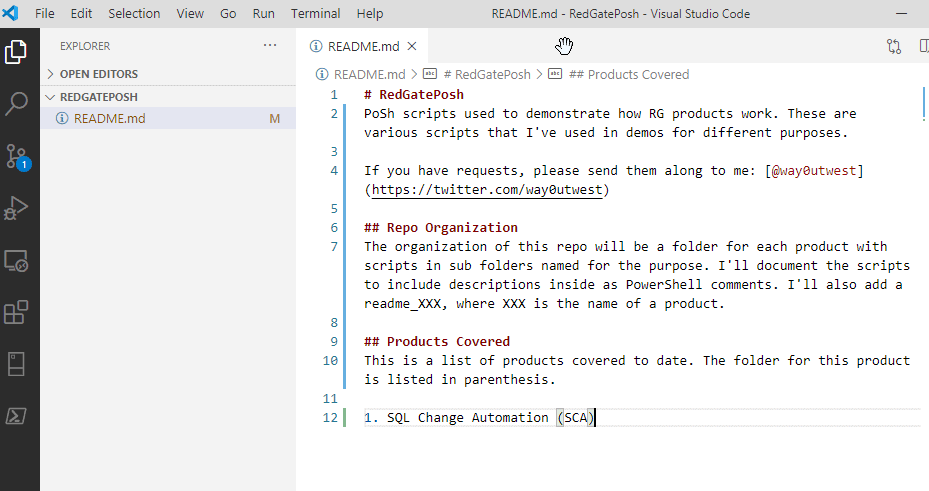Click '# RedGatePosh' breadcrumb item
This screenshot has width=929, height=491.
click(x=486, y=74)
